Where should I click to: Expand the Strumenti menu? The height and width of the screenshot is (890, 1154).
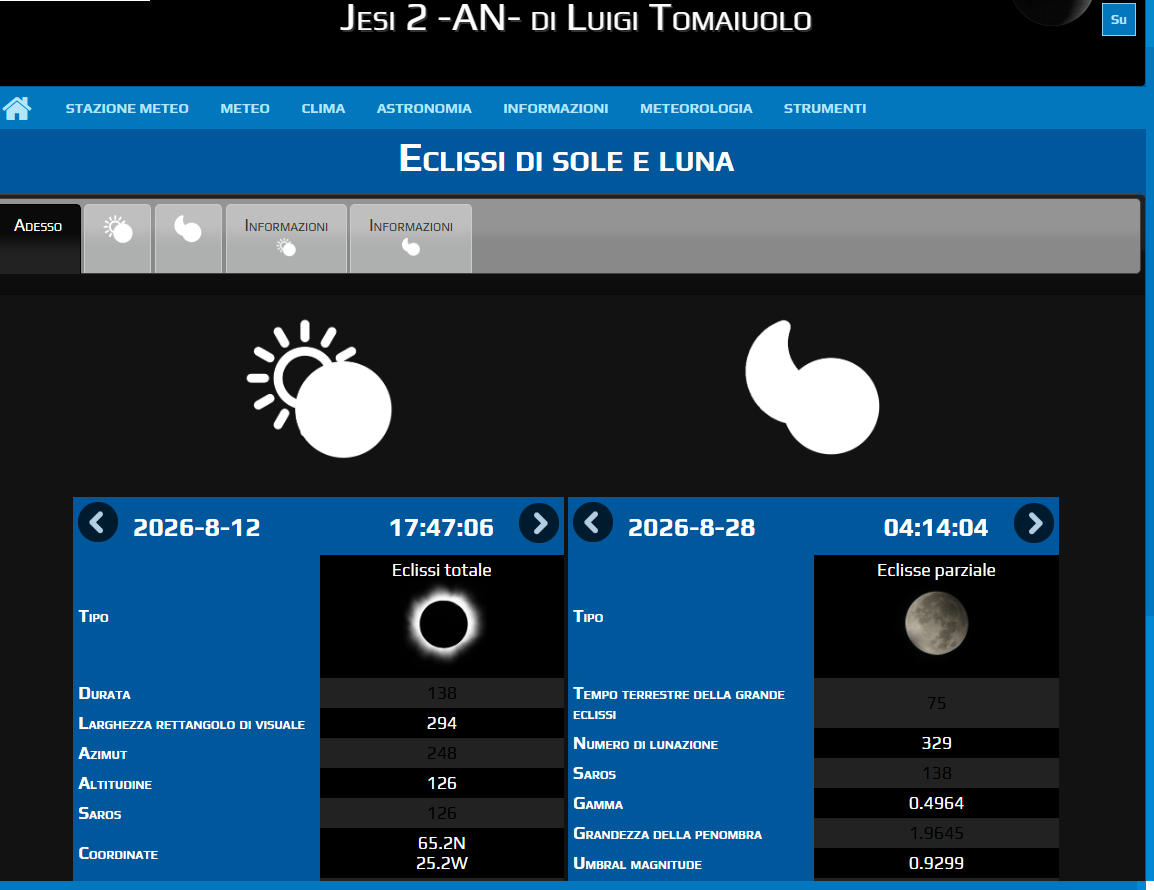[x=825, y=108]
